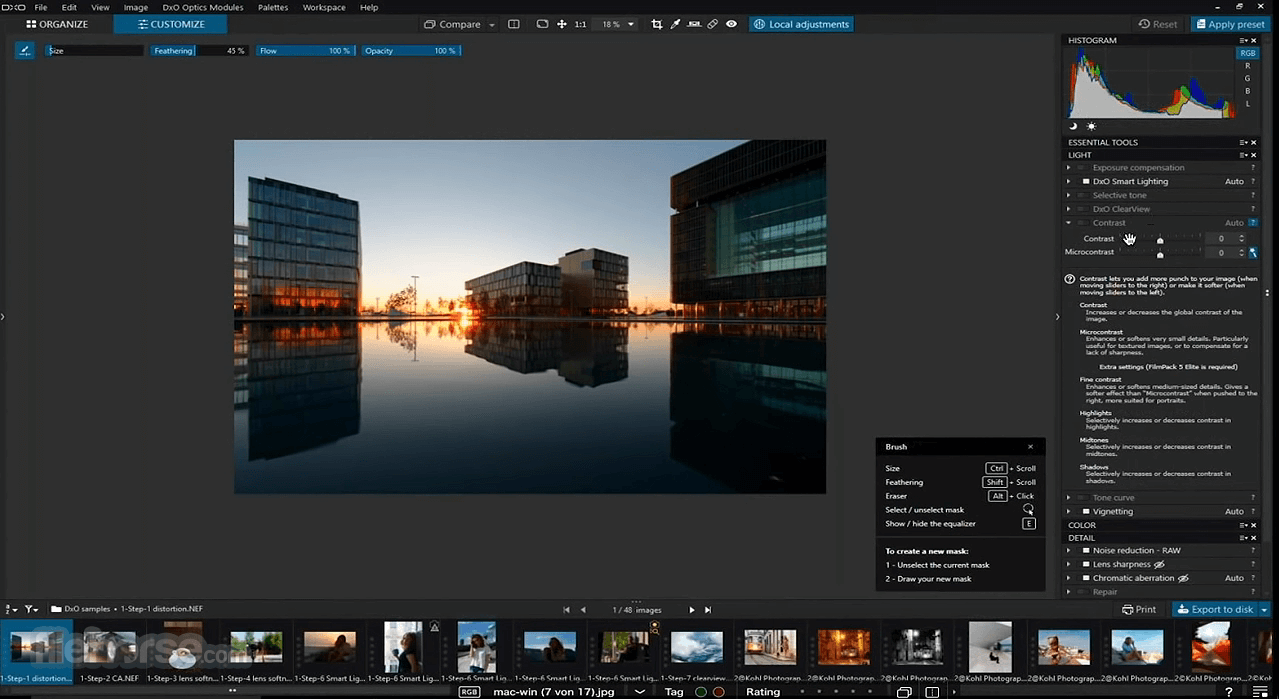Open the DxO Optics Modules menu
This screenshot has height=699, width=1279.
coord(203,7)
